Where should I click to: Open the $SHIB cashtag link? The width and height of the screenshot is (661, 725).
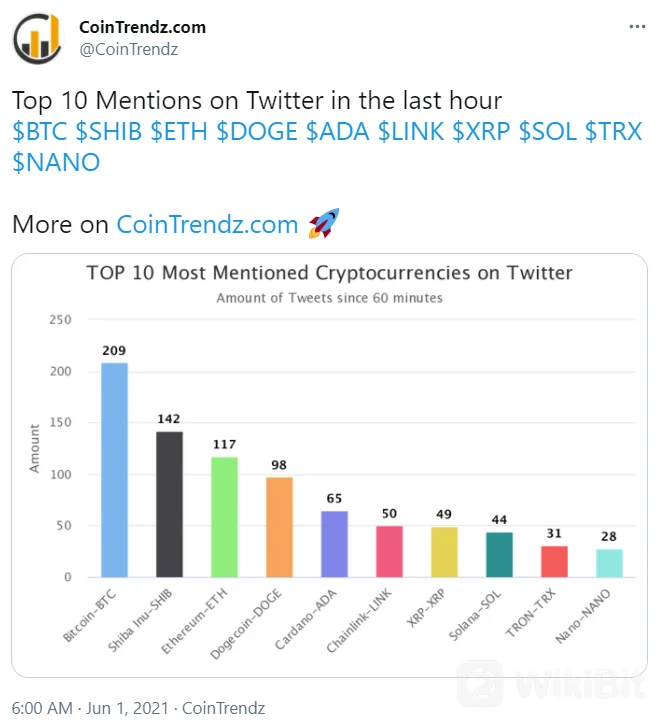pyautogui.click(x=111, y=132)
